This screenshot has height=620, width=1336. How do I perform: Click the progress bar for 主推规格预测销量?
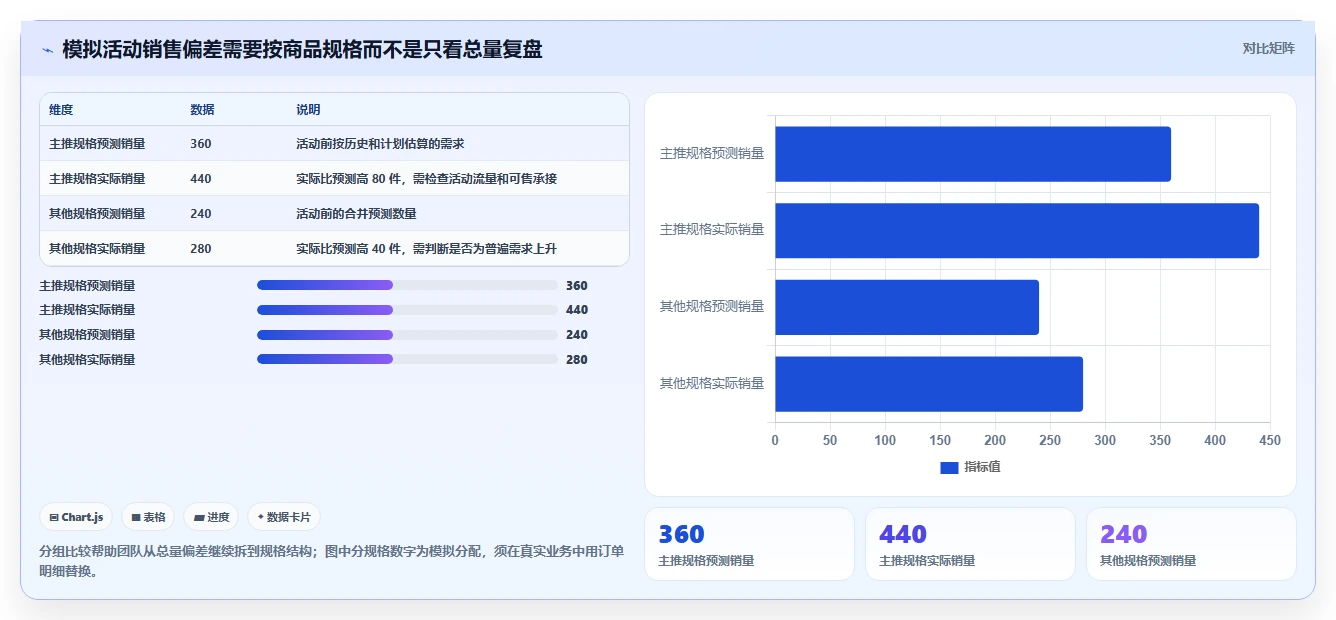tap(407, 285)
